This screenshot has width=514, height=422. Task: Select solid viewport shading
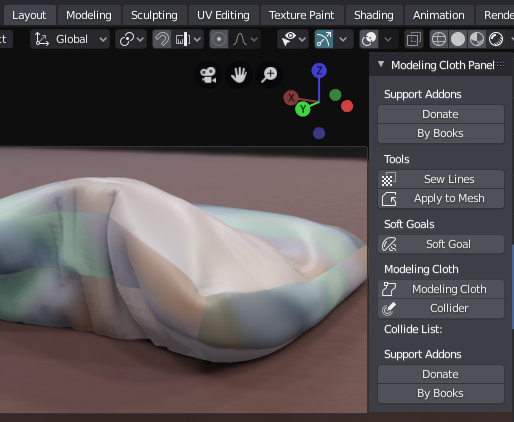458,39
